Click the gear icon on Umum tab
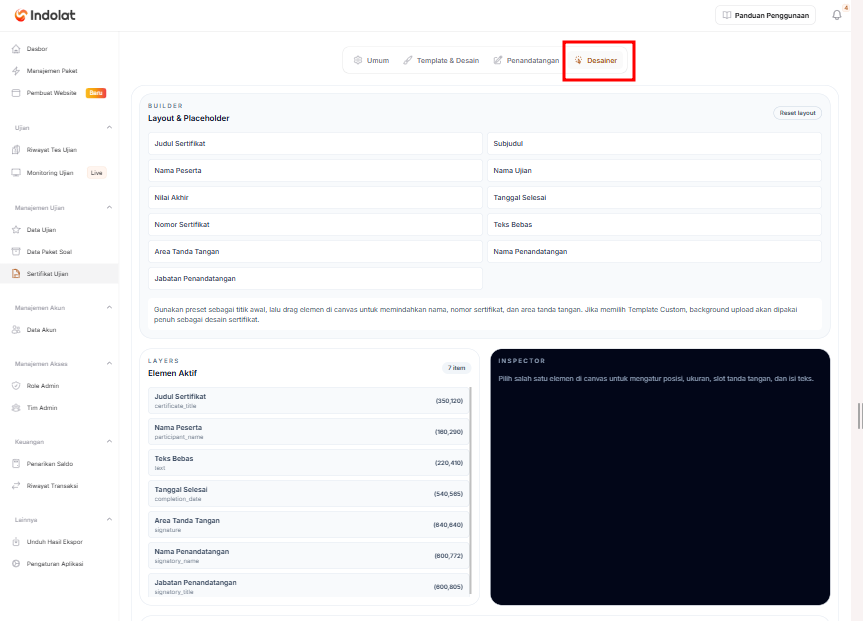This screenshot has width=863, height=621. pos(358,60)
